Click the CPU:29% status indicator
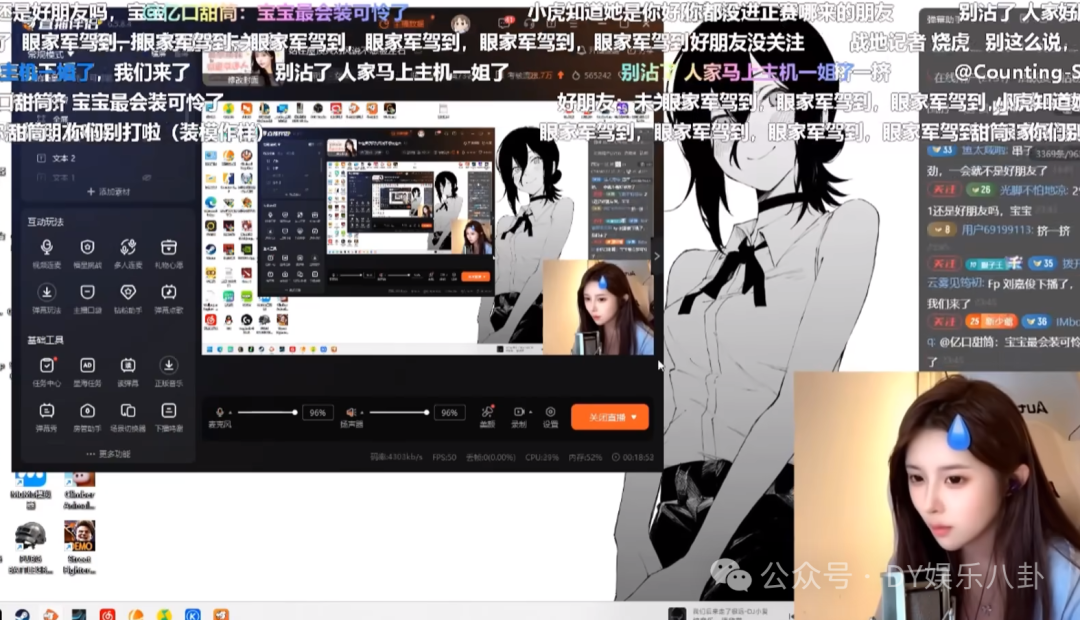This screenshot has height=620, width=1080. [x=542, y=457]
